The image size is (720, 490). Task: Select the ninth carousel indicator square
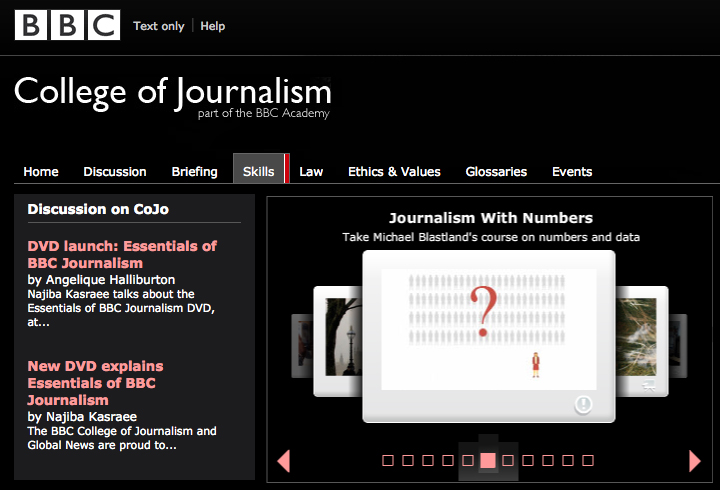[548, 460]
